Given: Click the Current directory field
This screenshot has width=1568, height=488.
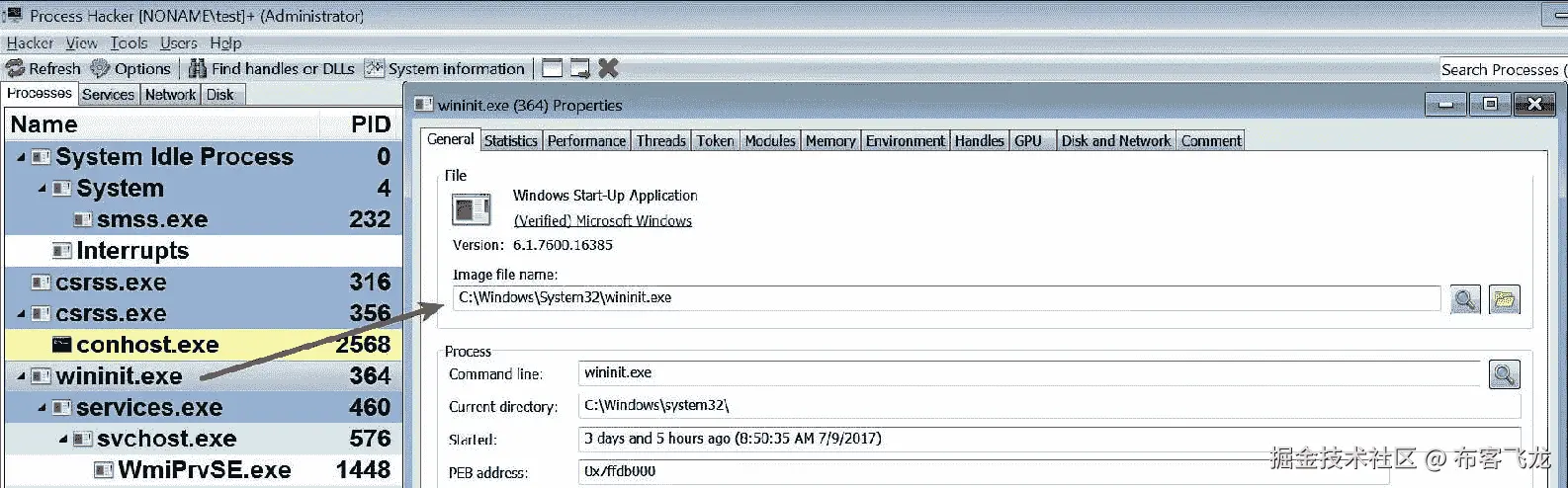Looking at the screenshot, I should [x=1050, y=406].
